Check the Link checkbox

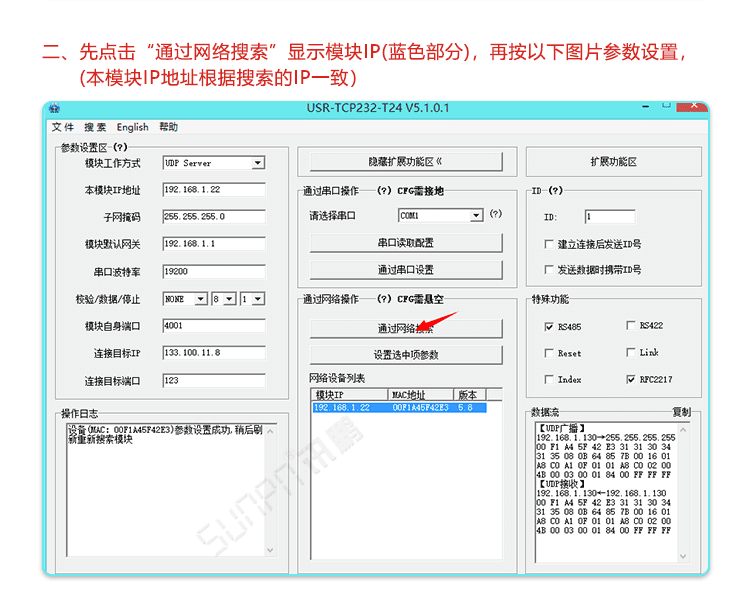pos(631,352)
